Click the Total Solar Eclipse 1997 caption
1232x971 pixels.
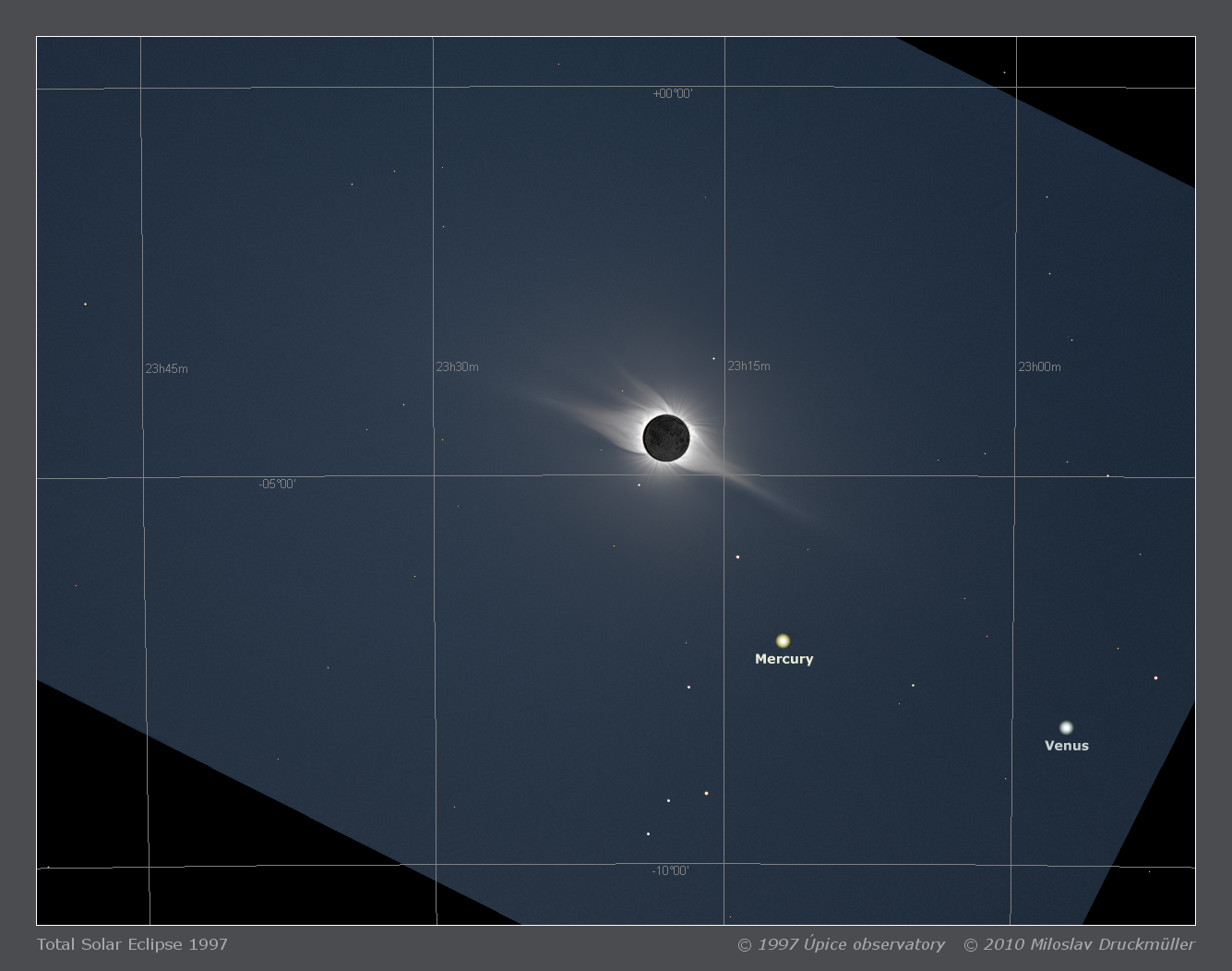pos(132,944)
